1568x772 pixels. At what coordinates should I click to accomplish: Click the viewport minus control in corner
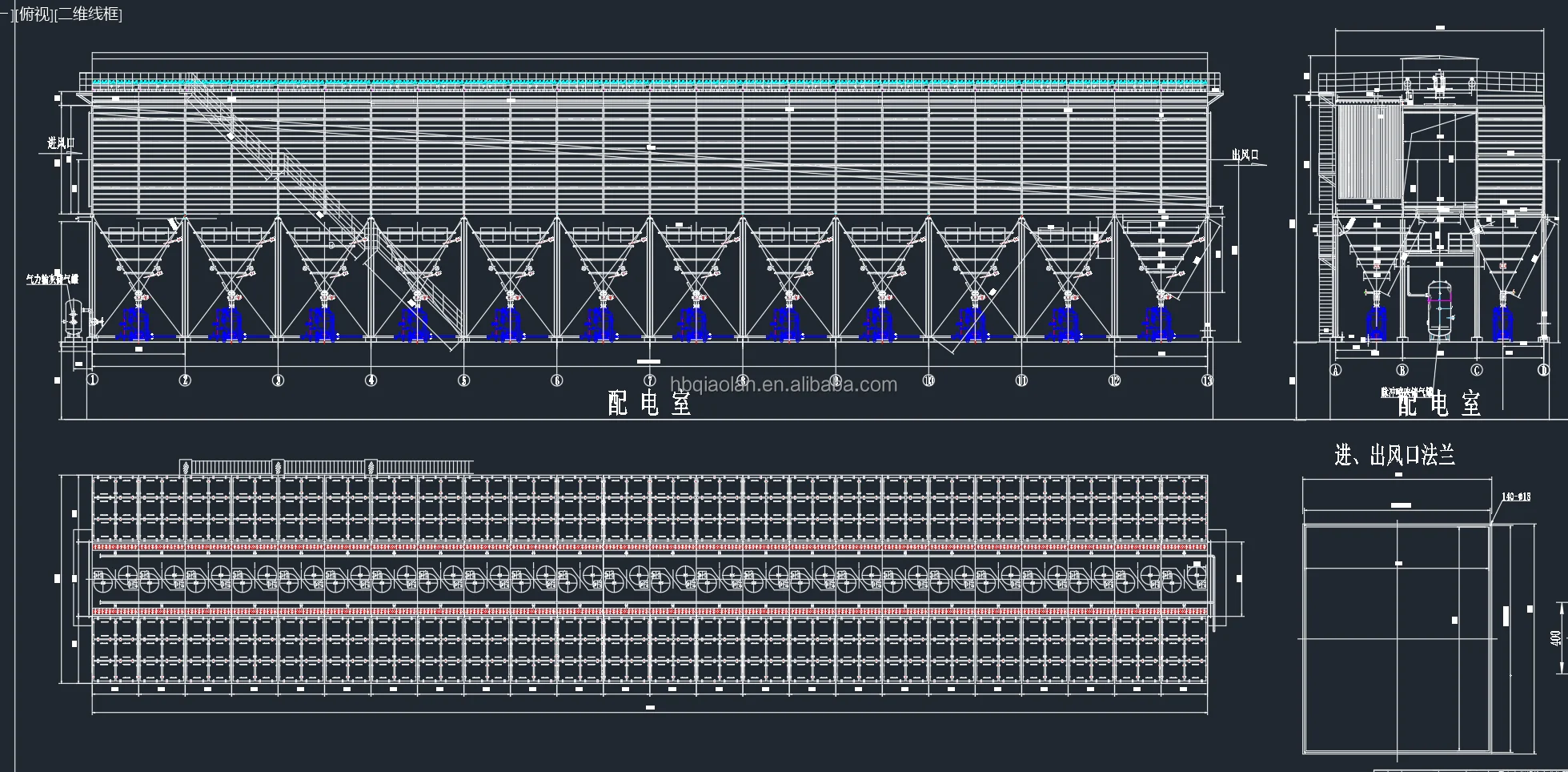(x=5, y=14)
